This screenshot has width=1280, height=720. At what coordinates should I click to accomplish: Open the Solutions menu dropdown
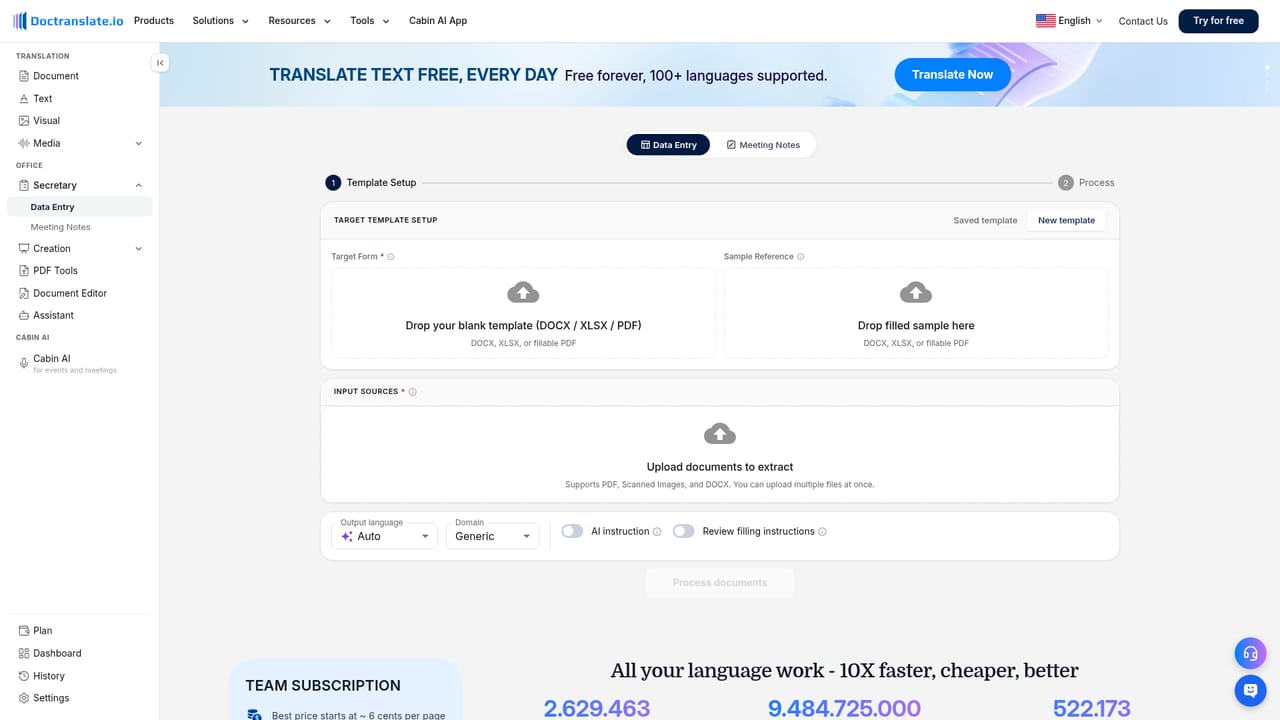[221, 21]
